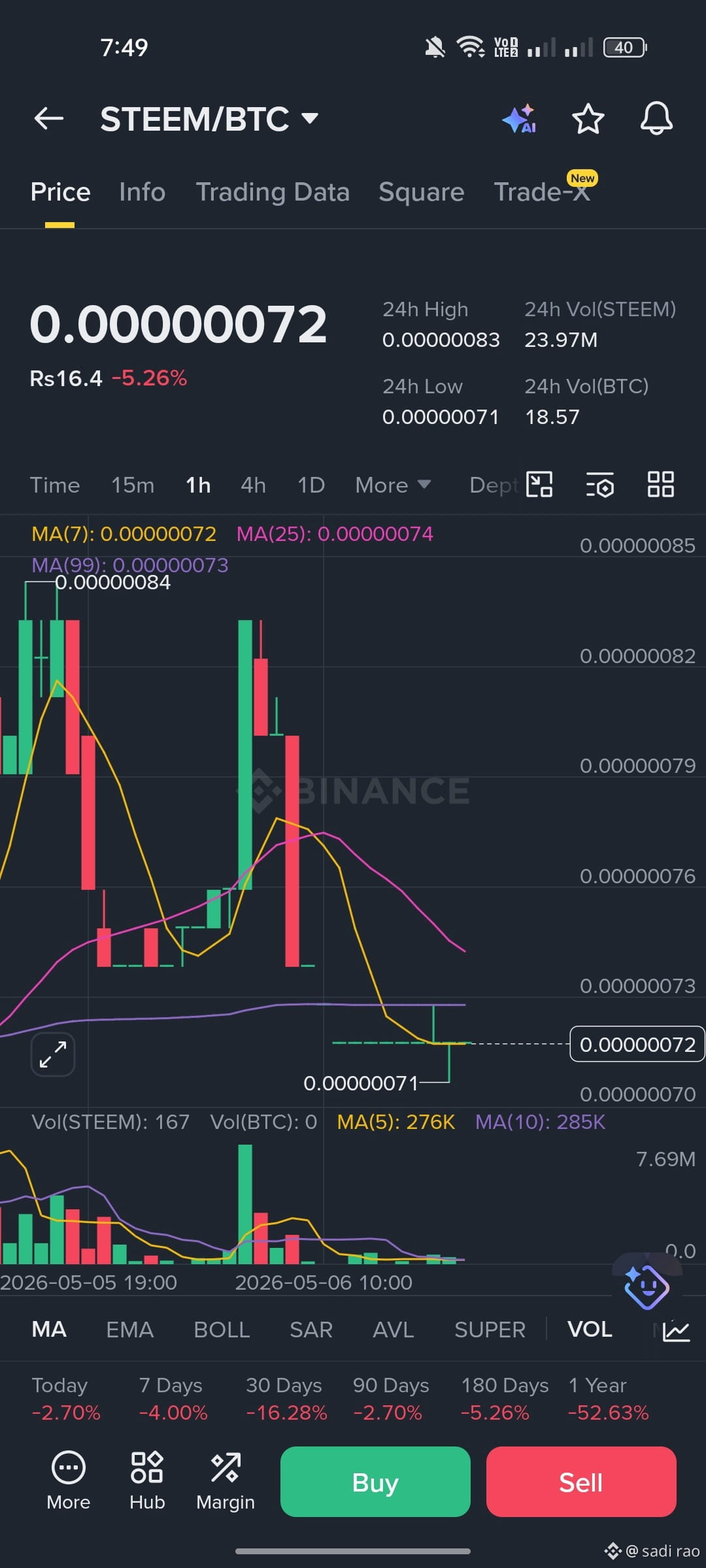Tap the 0.00000084 high marker label
This screenshot has width=706, height=1568.
(112, 582)
